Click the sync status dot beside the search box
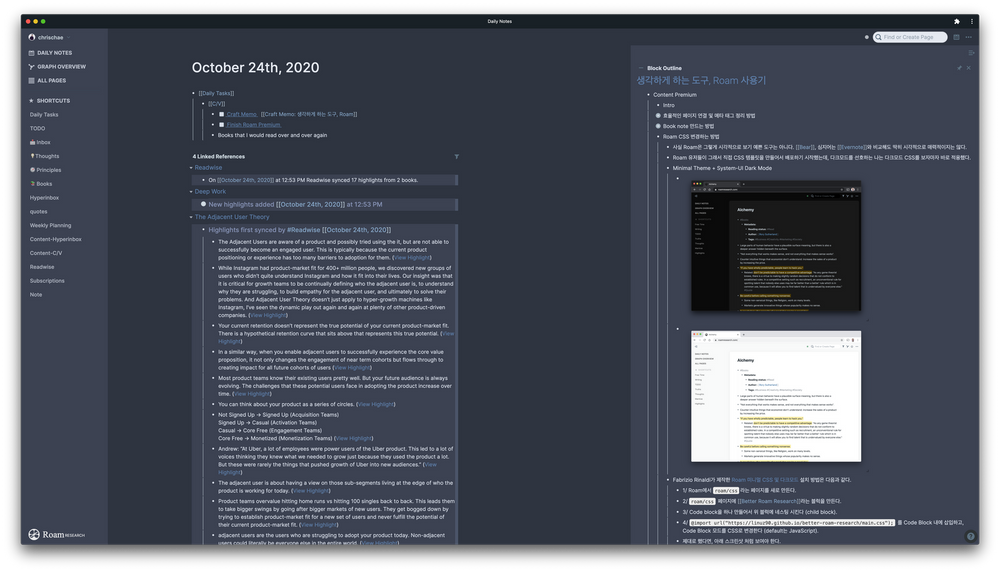 [x=866, y=37]
